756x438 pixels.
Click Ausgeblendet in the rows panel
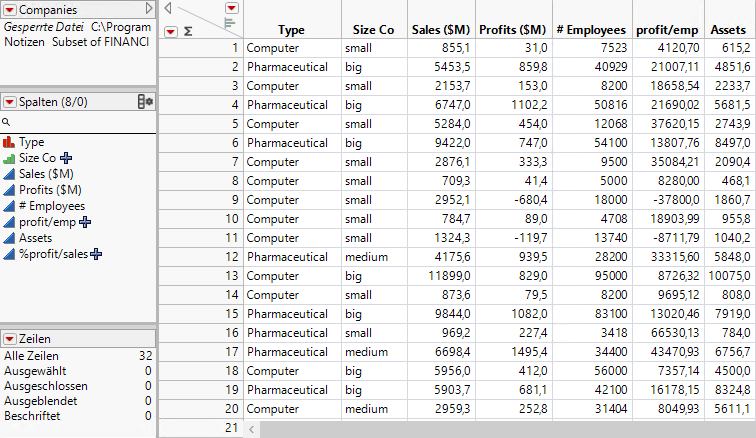pyautogui.click(x=40, y=401)
